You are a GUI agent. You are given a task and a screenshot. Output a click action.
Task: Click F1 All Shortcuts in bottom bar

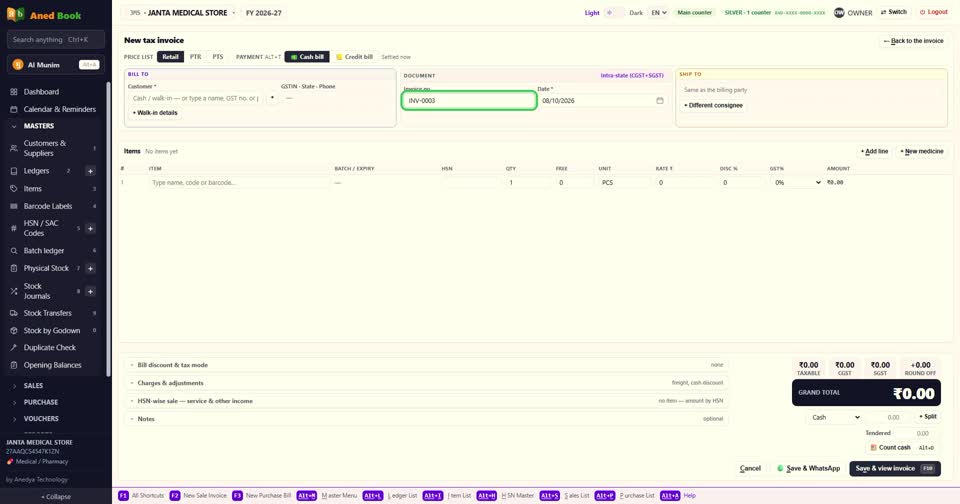(141, 495)
